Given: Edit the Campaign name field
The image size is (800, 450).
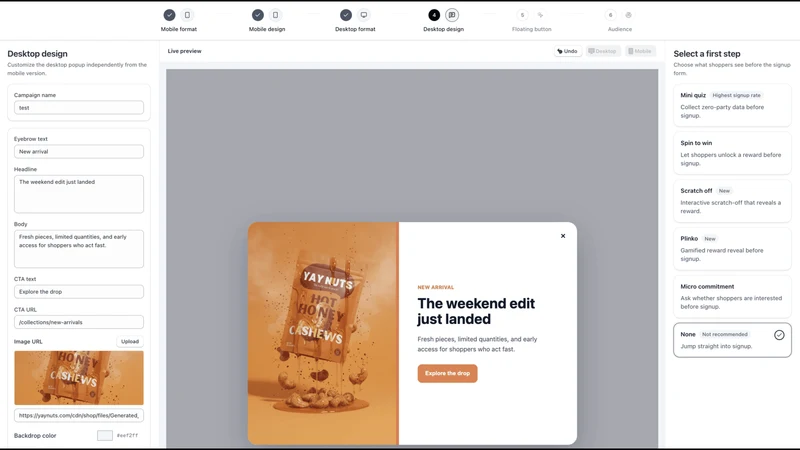Looking at the screenshot, I should pyautogui.click(x=79, y=108).
